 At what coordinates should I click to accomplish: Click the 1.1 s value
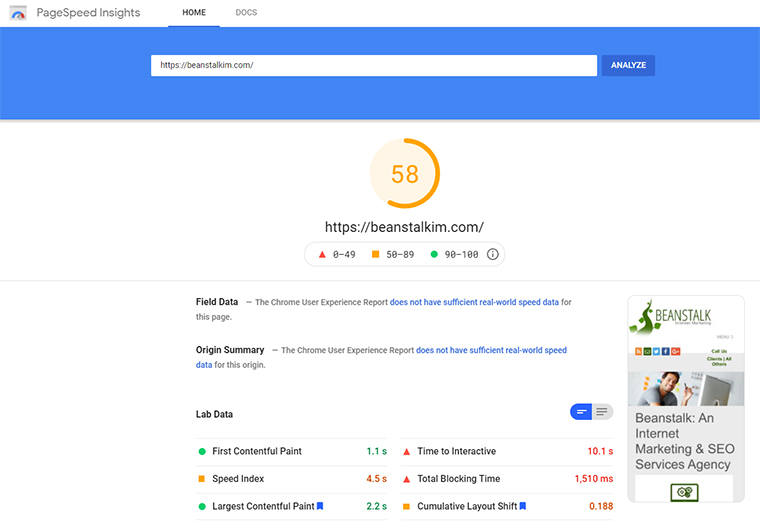(377, 451)
